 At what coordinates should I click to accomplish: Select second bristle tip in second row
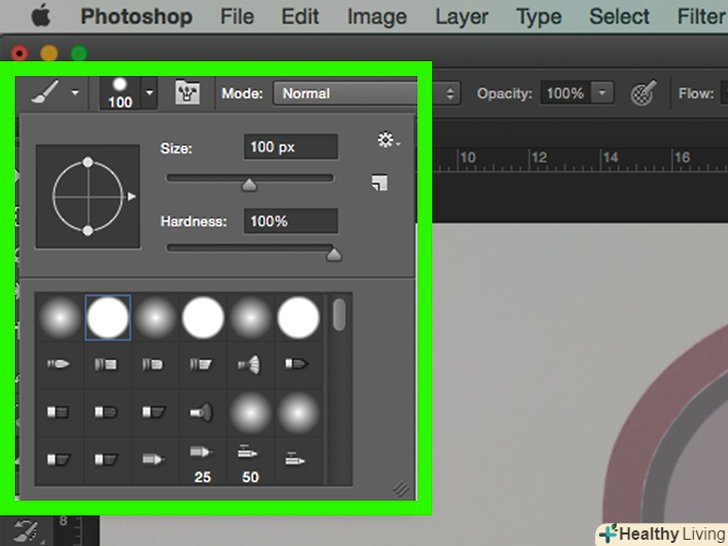108,364
